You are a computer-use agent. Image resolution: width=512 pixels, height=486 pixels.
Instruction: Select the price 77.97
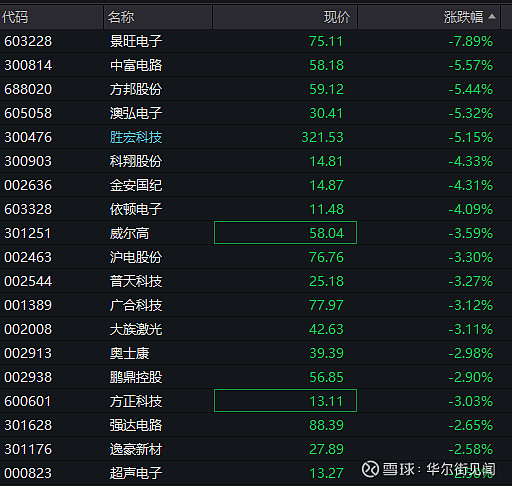(x=326, y=305)
